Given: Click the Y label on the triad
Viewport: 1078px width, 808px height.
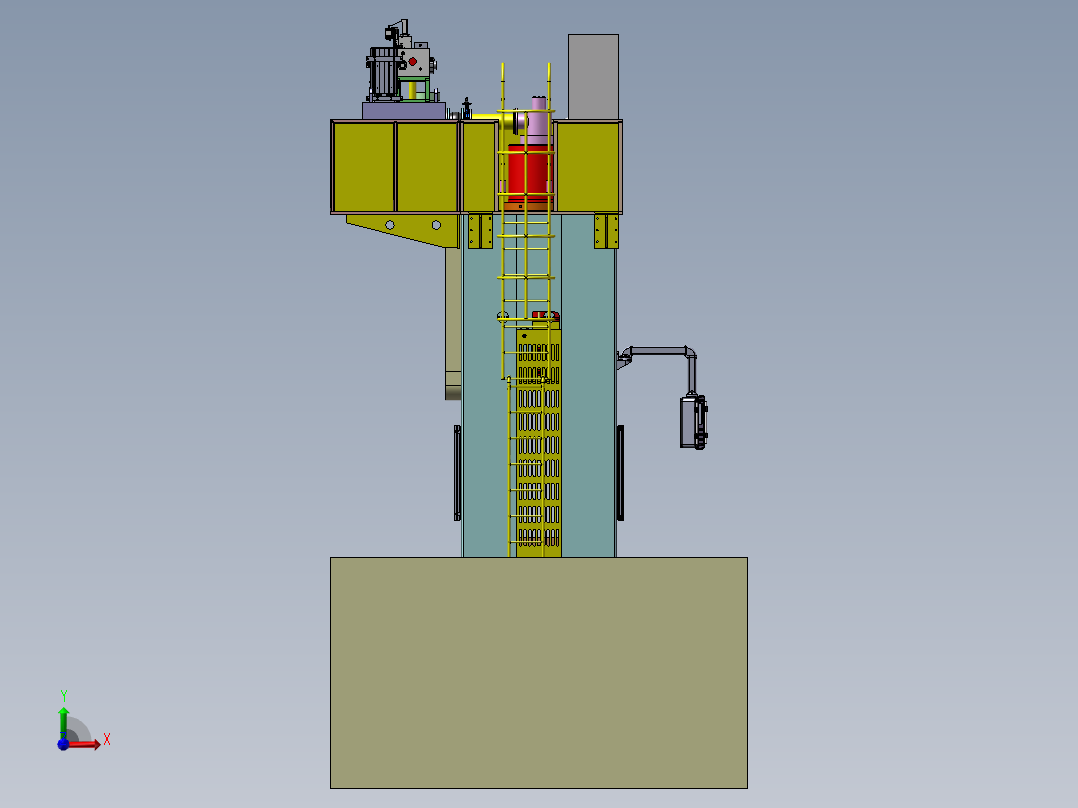Looking at the screenshot, I should tap(63, 696).
